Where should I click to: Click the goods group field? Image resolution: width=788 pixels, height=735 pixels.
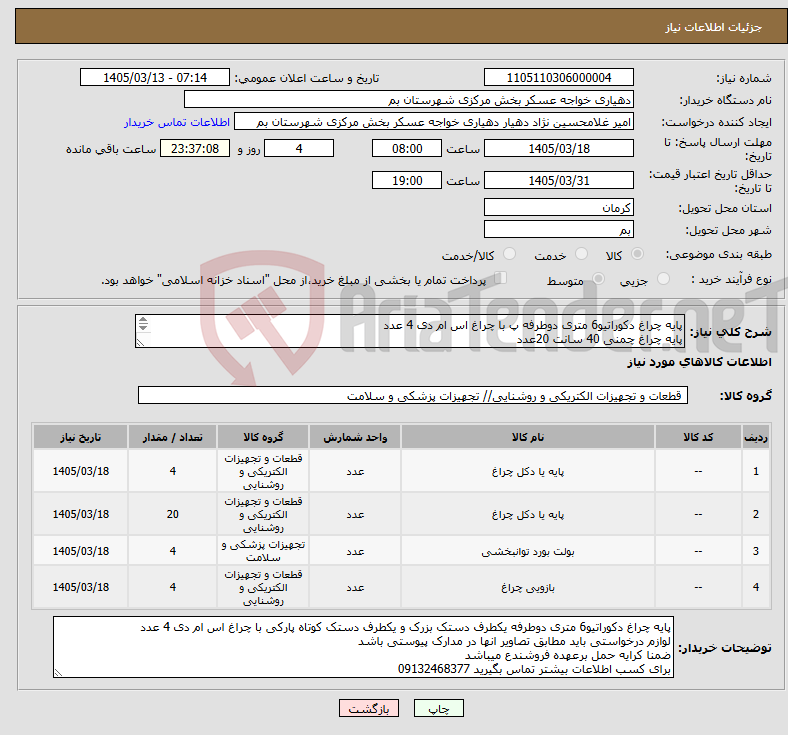tap(413, 395)
